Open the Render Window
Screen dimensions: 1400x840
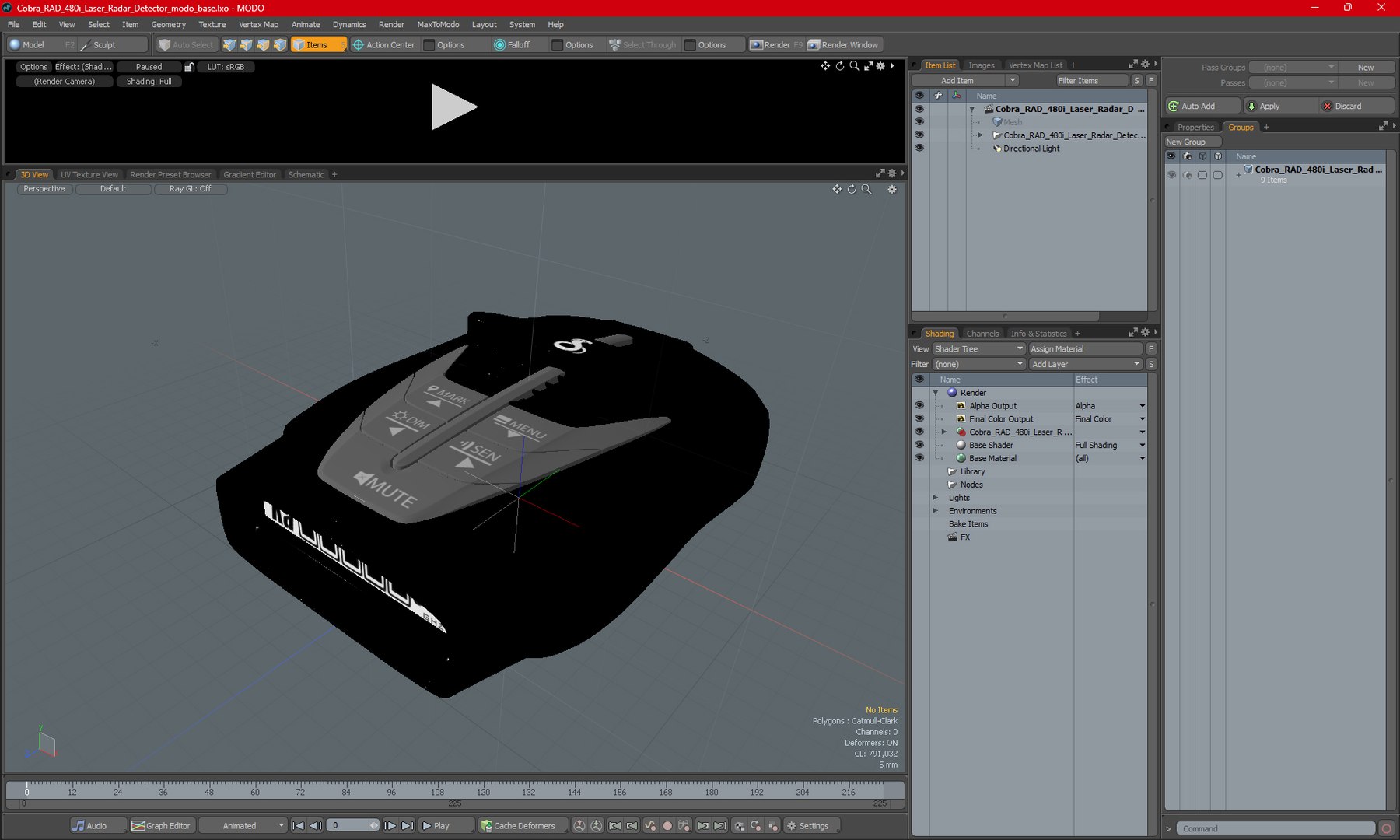pyautogui.click(x=843, y=45)
